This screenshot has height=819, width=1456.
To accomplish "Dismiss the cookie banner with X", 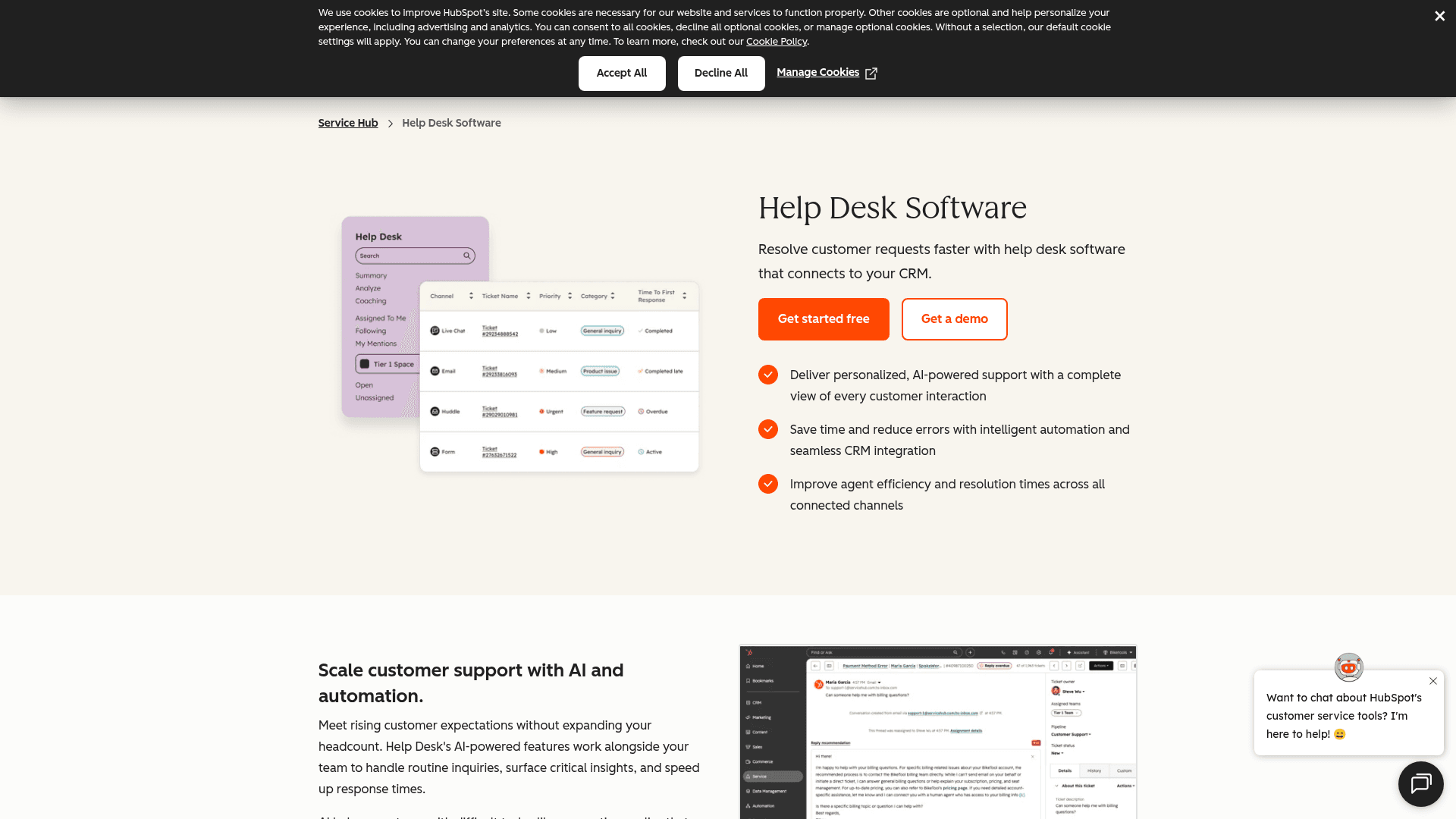I will pyautogui.click(x=1439, y=16).
